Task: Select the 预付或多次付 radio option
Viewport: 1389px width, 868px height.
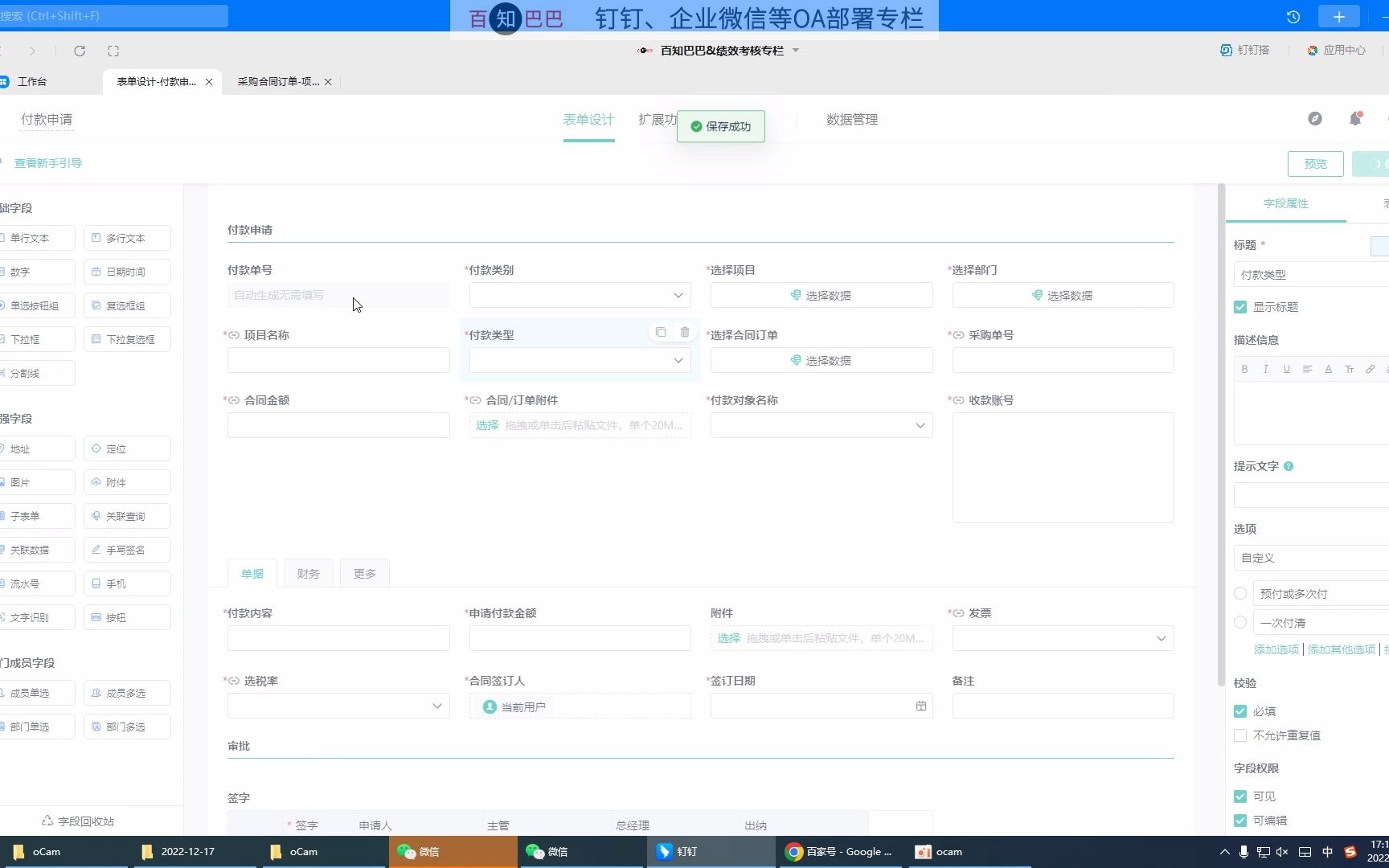Action: [x=1240, y=593]
